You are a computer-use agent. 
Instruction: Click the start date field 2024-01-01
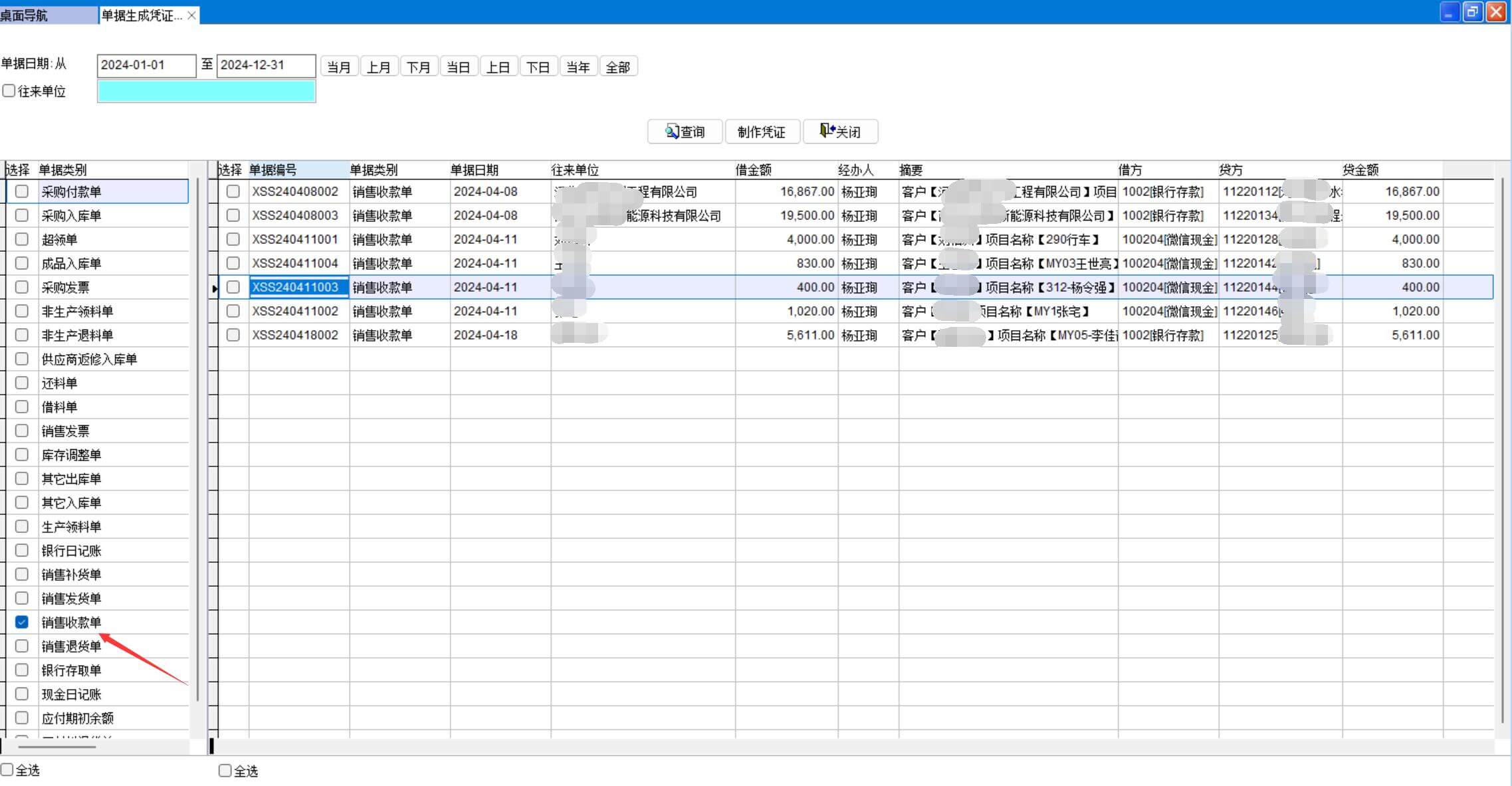click(146, 65)
